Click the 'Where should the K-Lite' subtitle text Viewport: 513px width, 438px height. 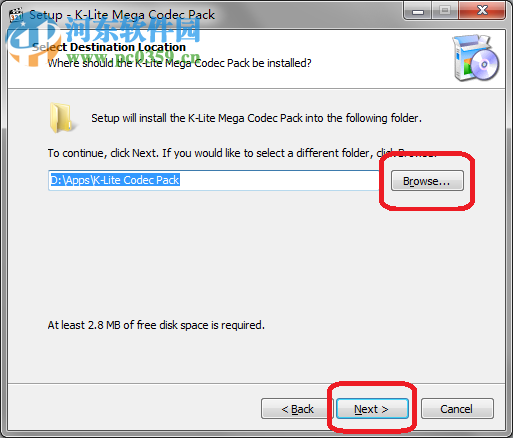click(x=179, y=63)
